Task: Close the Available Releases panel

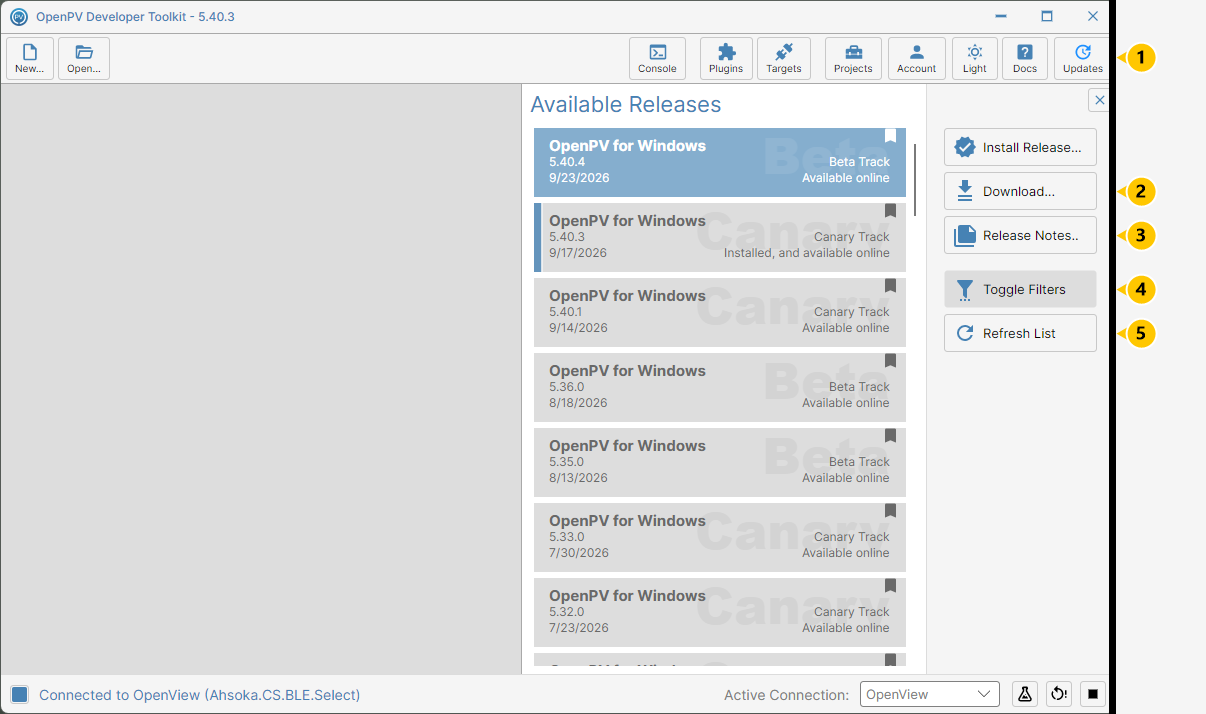Action: pos(1099,100)
